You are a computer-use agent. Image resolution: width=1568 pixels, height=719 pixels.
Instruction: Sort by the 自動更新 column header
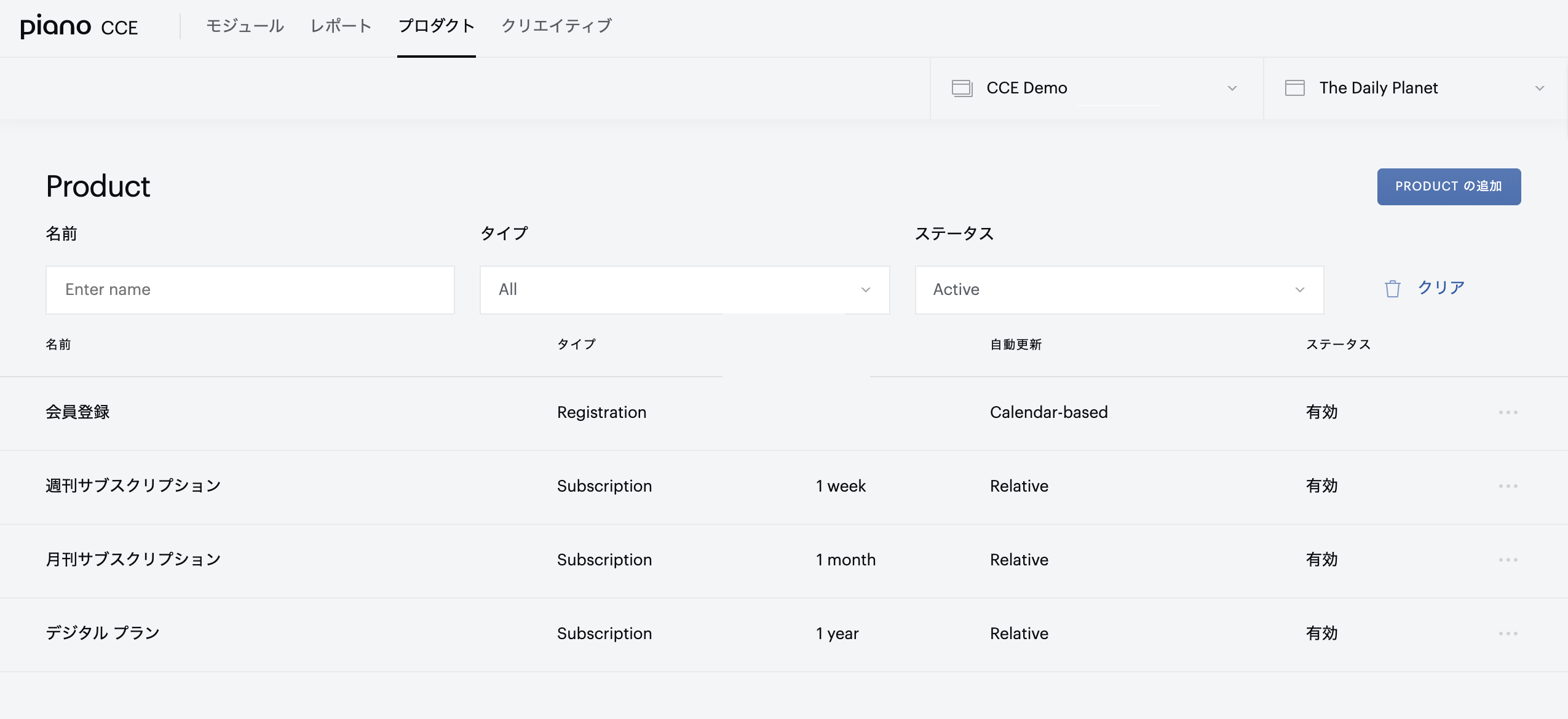tap(1016, 345)
